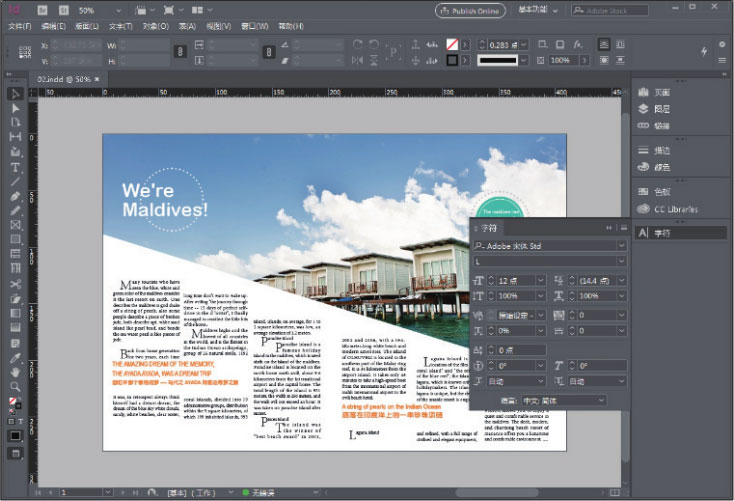Choose the Direct Selection arrow tool

[x=16, y=108]
